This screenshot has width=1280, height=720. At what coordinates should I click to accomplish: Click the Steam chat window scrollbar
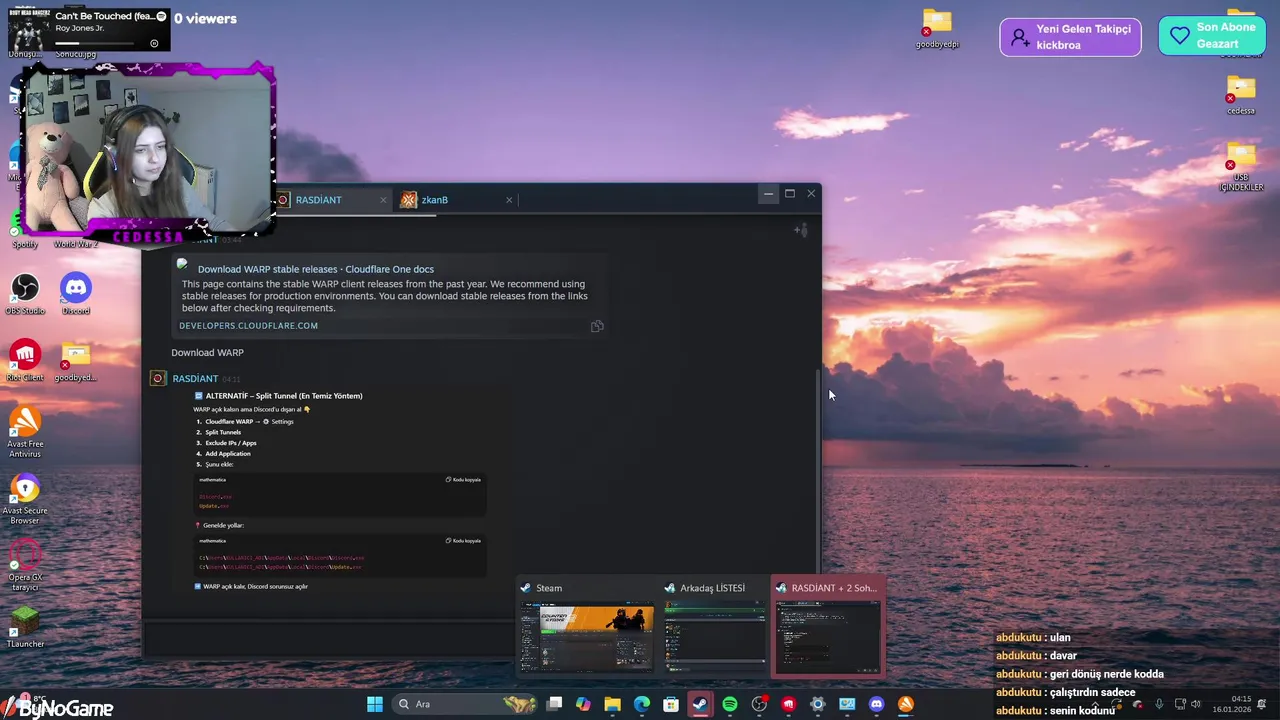pyautogui.click(x=818, y=470)
